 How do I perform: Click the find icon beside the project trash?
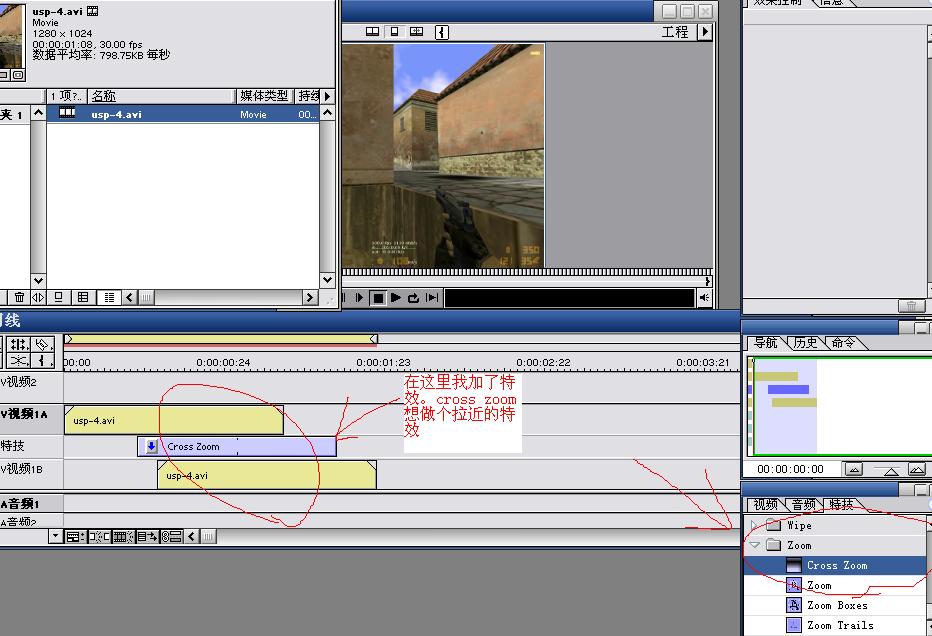[x=38, y=297]
